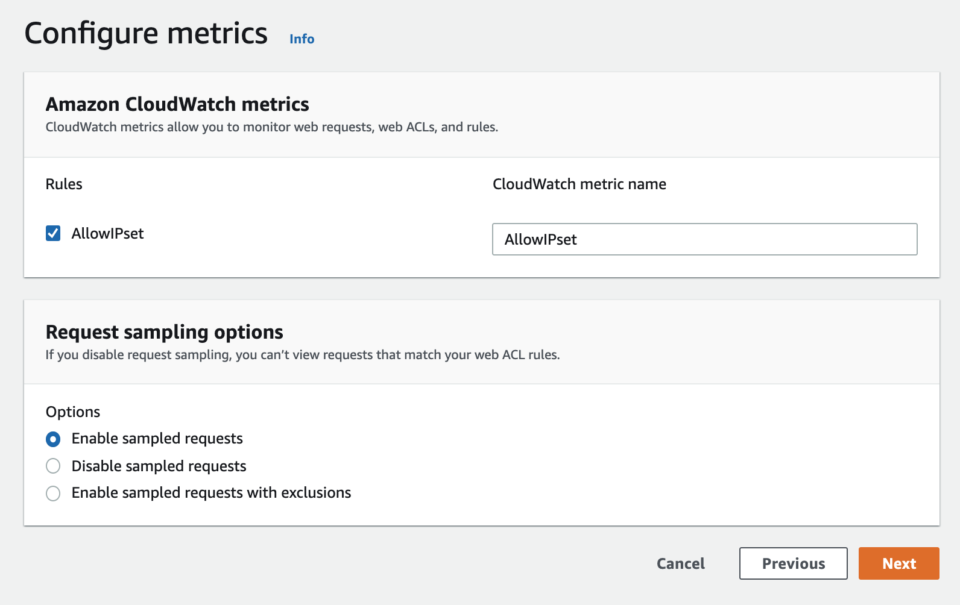Select the Enable sampled requests radio button
This screenshot has width=960, height=605.
coord(53,439)
